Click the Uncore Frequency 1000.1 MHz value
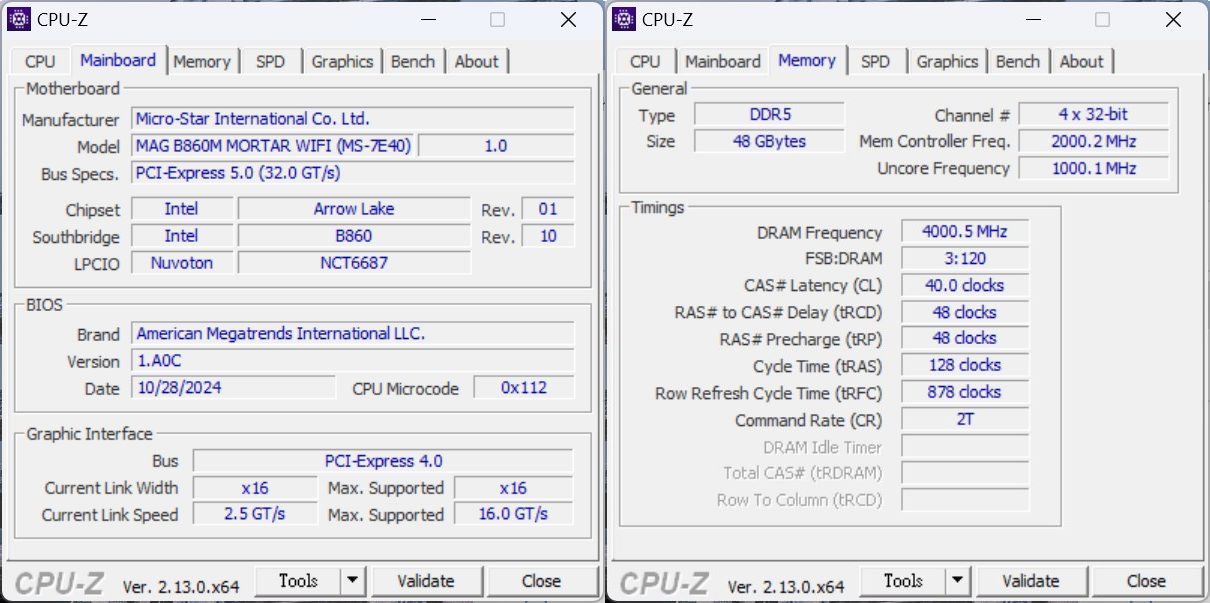This screenshot has width=1210, height=603. coord(1094,169)
